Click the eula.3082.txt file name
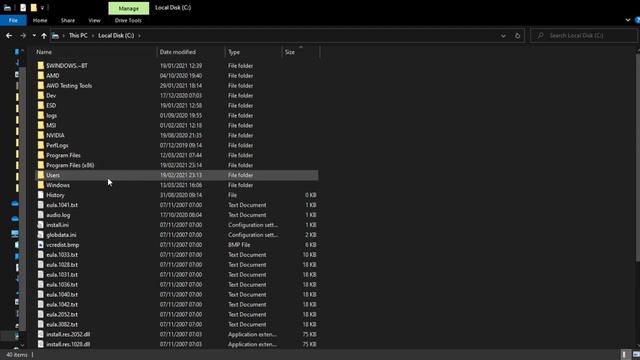Screen dimensions: 640x360 [62, 324]
